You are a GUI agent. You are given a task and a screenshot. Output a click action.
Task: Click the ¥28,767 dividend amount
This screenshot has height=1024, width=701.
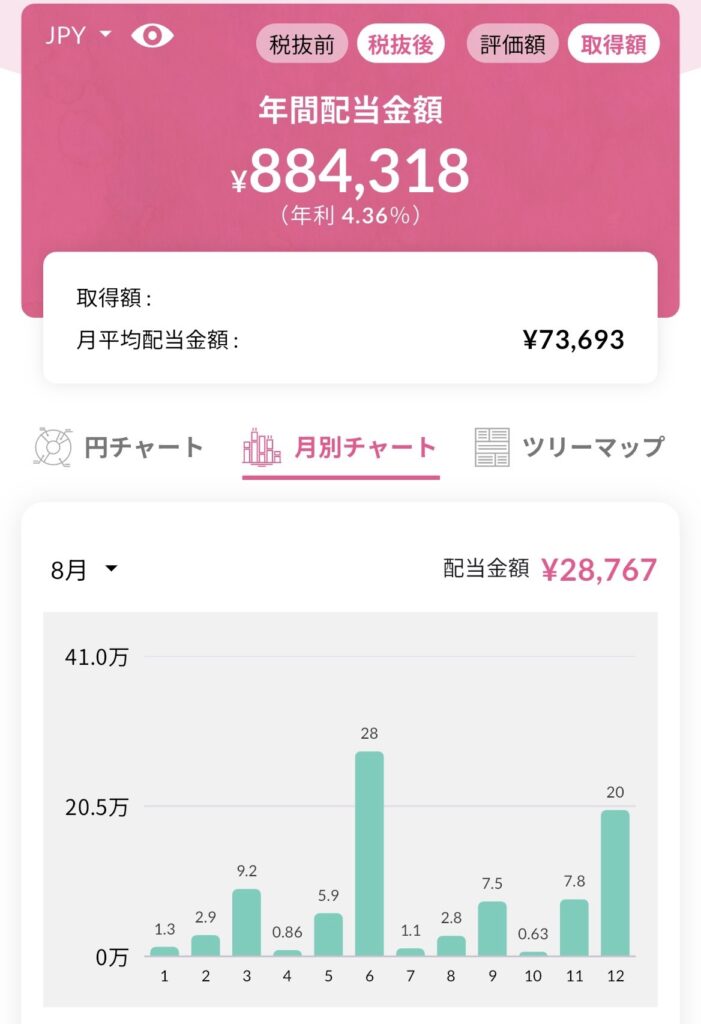[x=599, y=570]
